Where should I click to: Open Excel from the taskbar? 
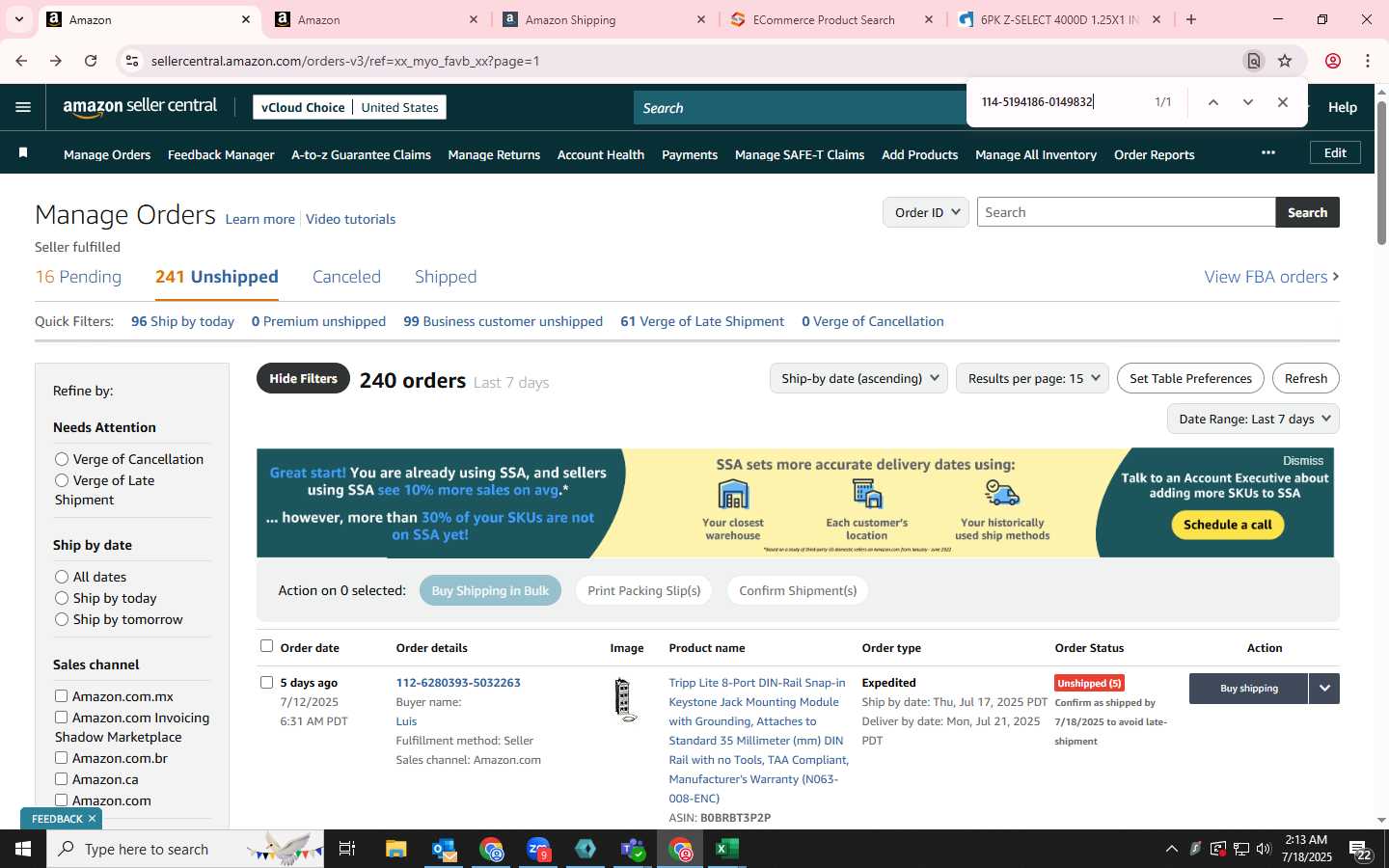(x=727, y=849)
